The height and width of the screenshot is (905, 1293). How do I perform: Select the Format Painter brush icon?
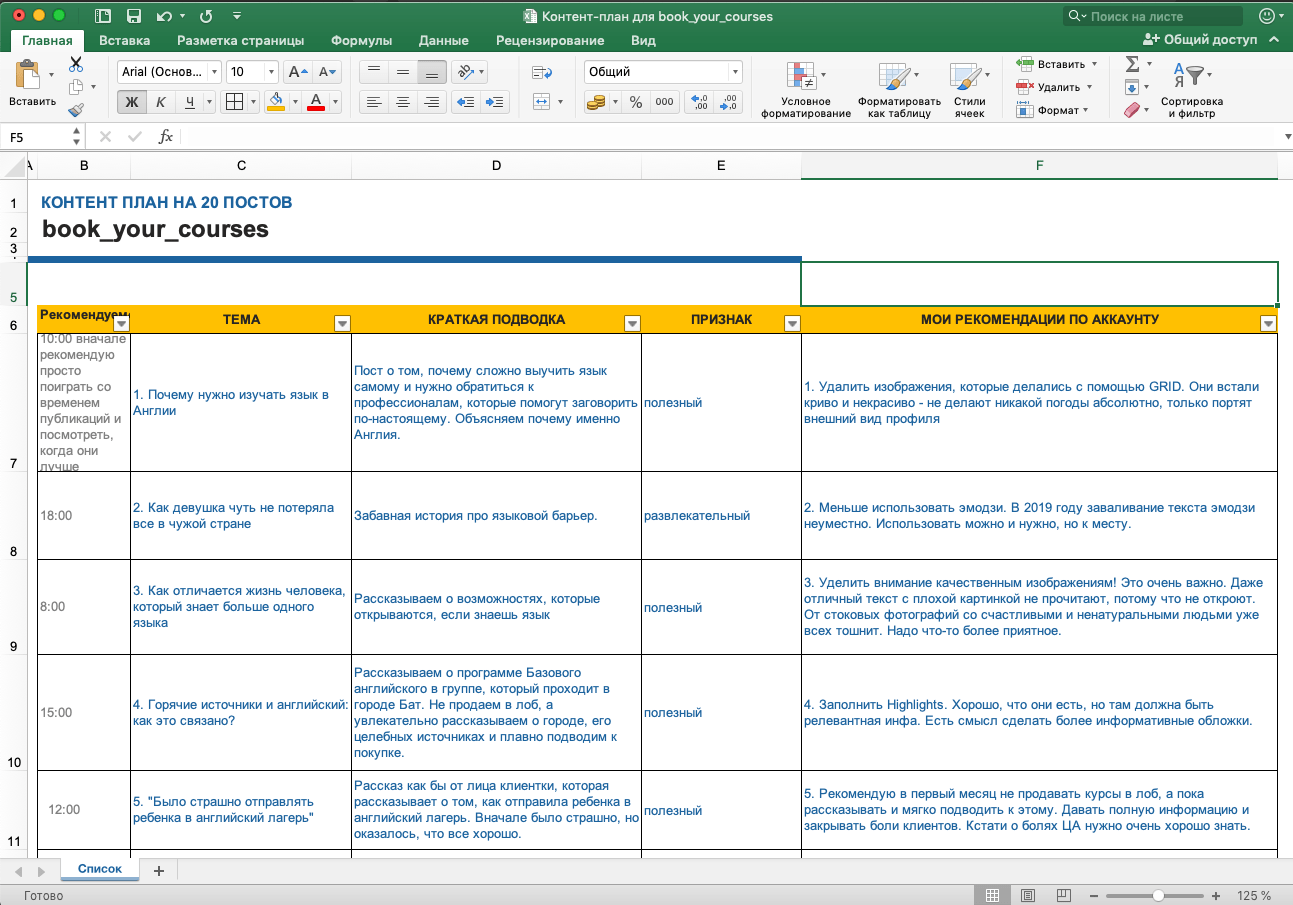(76, 110)
